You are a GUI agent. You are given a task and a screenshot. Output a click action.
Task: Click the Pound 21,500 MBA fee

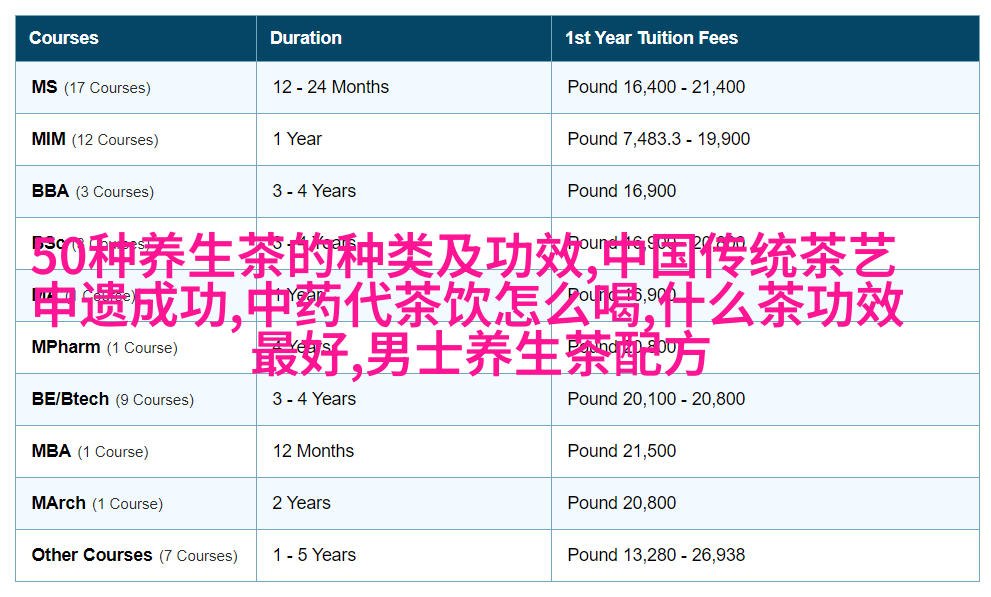(621, 451)
